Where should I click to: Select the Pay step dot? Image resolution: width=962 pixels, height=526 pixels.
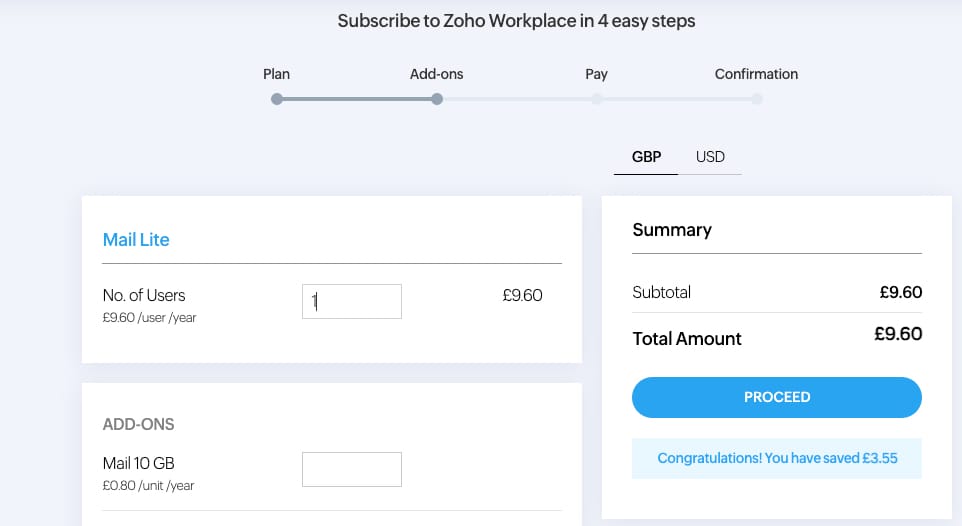coord(597,99)
